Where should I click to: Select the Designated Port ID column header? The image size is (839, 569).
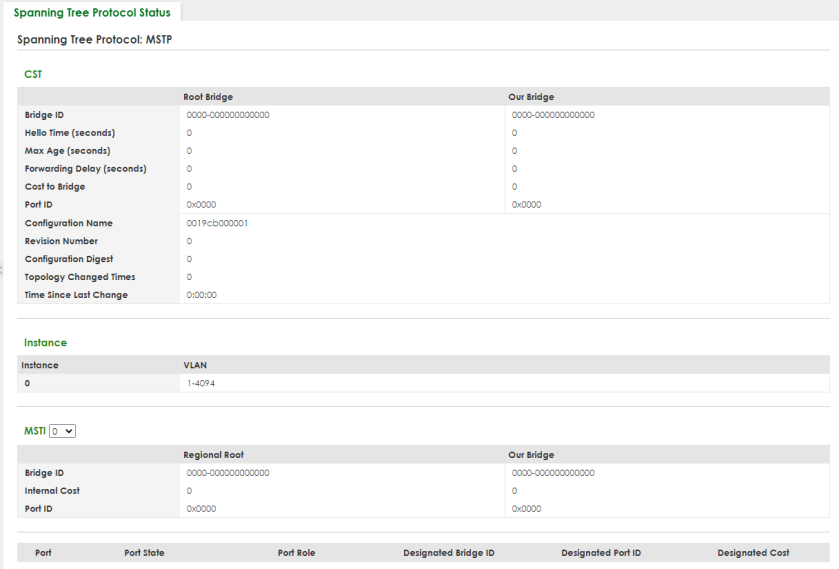pos(601,552)
